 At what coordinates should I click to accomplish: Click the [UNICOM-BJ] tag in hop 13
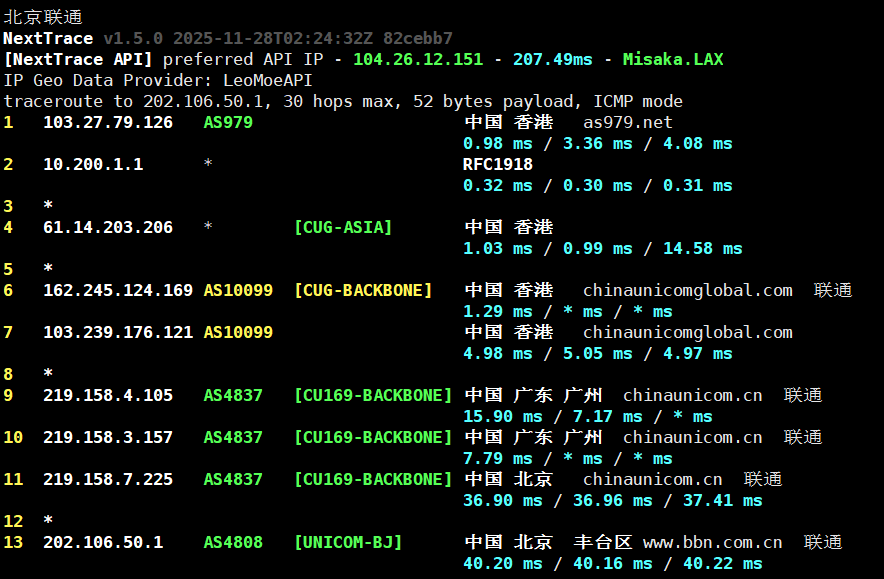click(x=347, y=542)
